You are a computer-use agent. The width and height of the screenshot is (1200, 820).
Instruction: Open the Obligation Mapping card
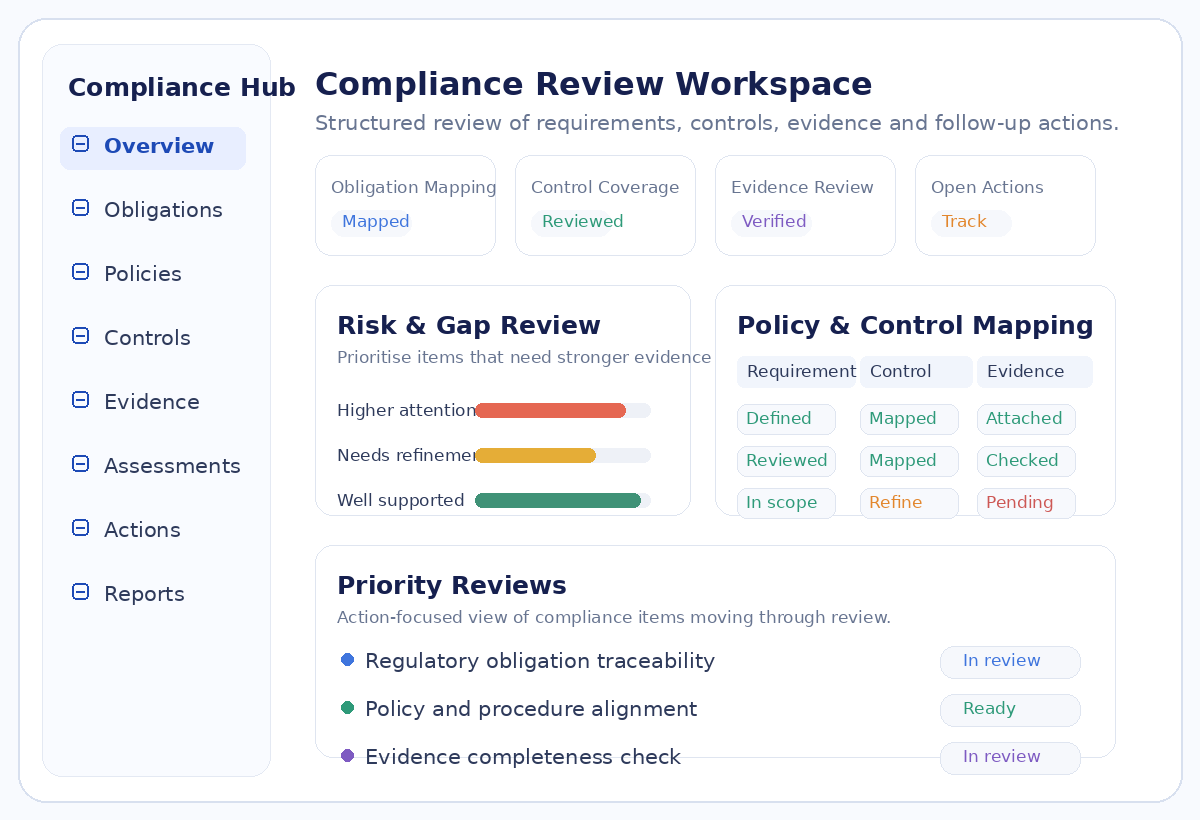click(405, 205)
